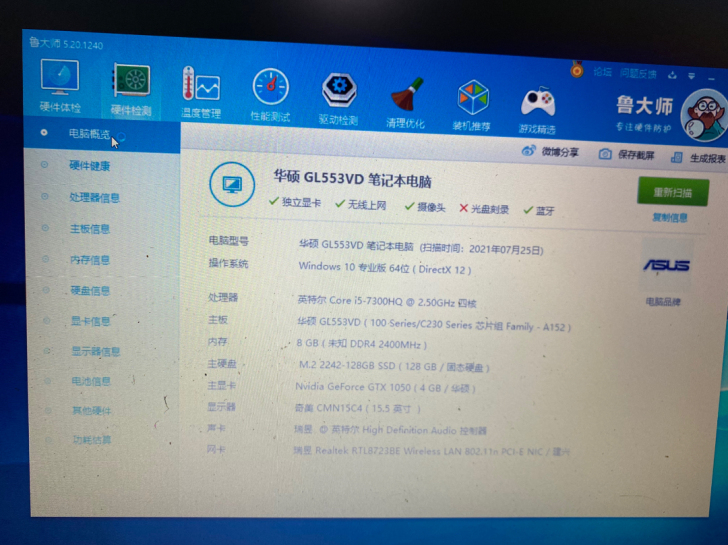Viewport: 728px width, 545px height.
Task: Click 生成报表 generate report
Action: click(707, 158)
